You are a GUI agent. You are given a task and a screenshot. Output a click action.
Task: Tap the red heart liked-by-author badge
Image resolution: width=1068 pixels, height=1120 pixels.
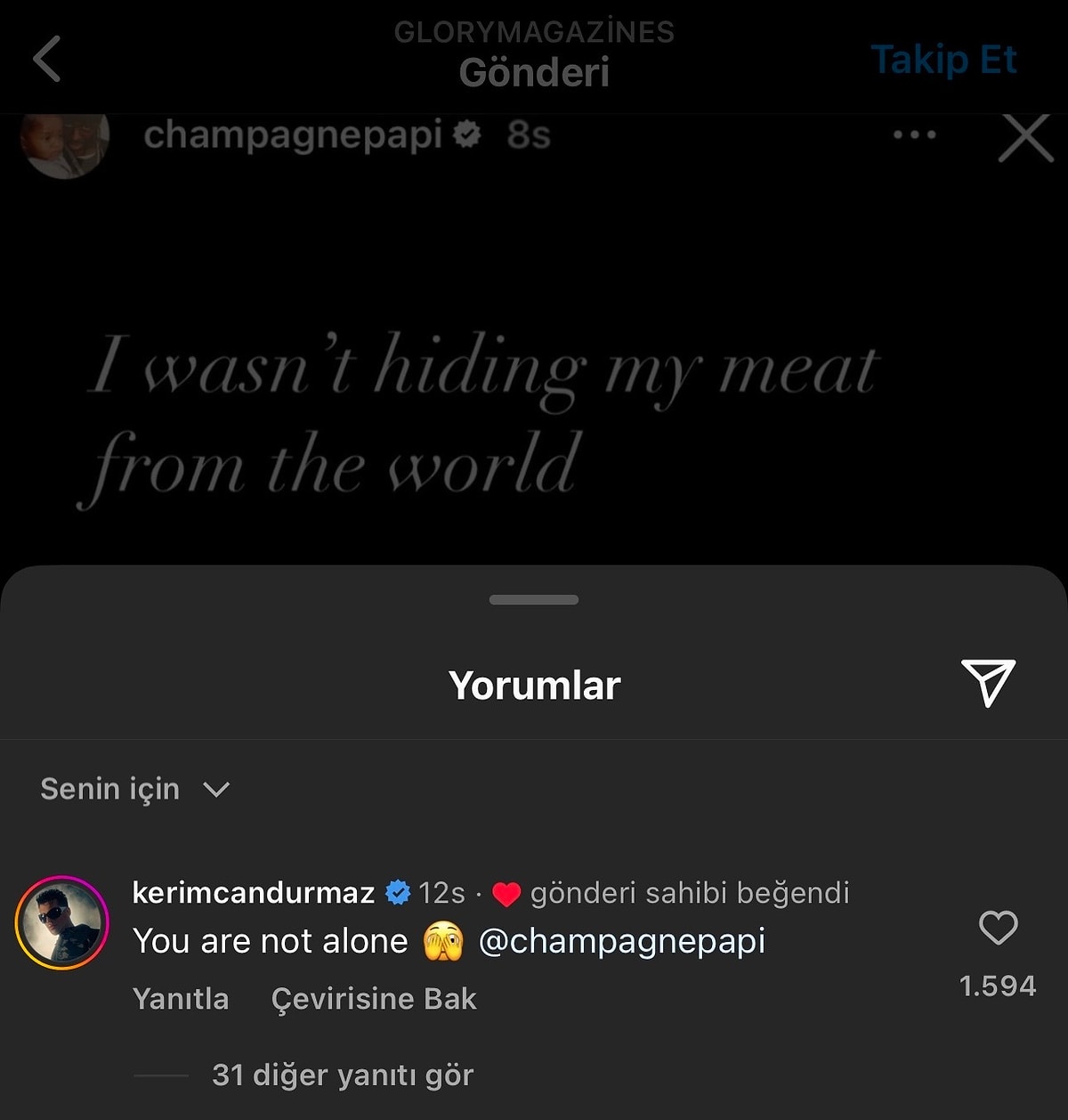pyautogui.click(x=506, y=894)
